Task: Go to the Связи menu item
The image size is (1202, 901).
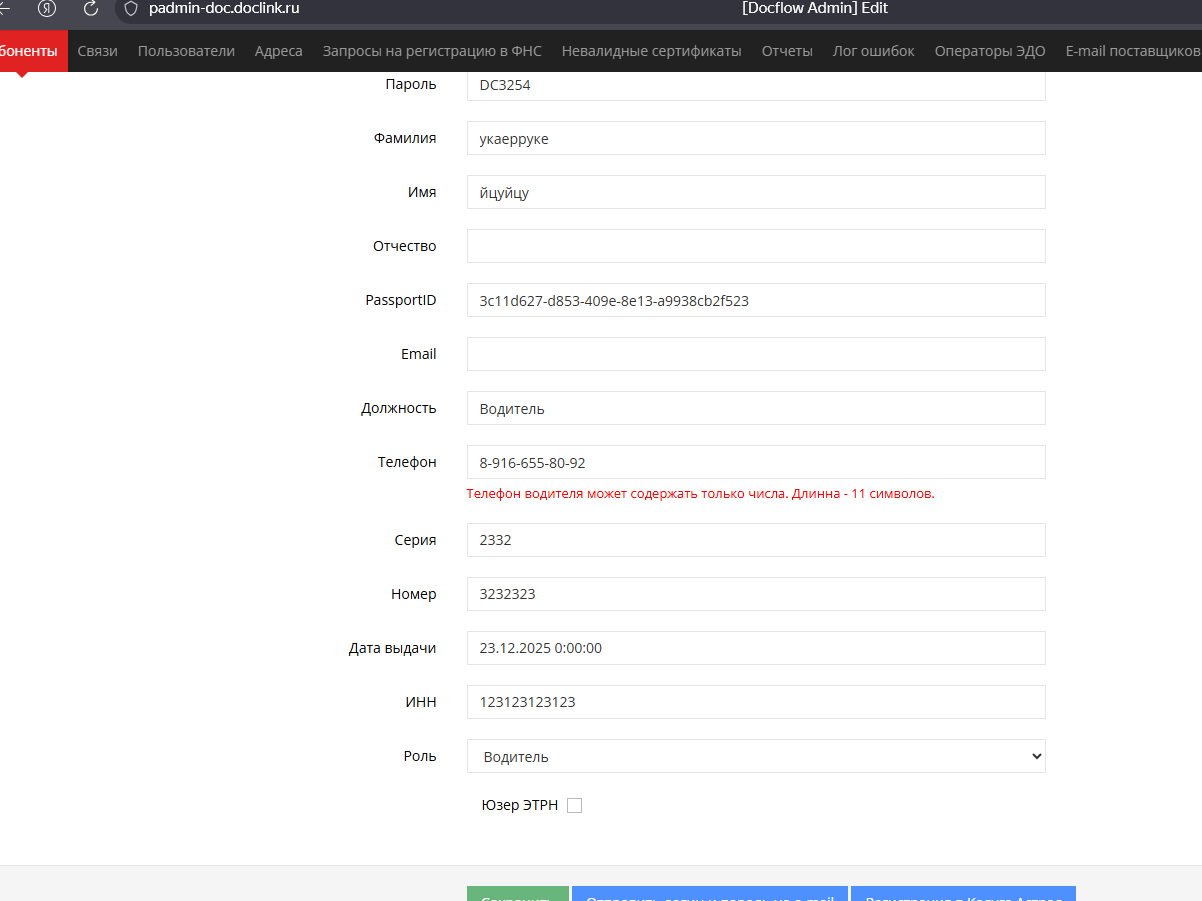Action: 97,51
